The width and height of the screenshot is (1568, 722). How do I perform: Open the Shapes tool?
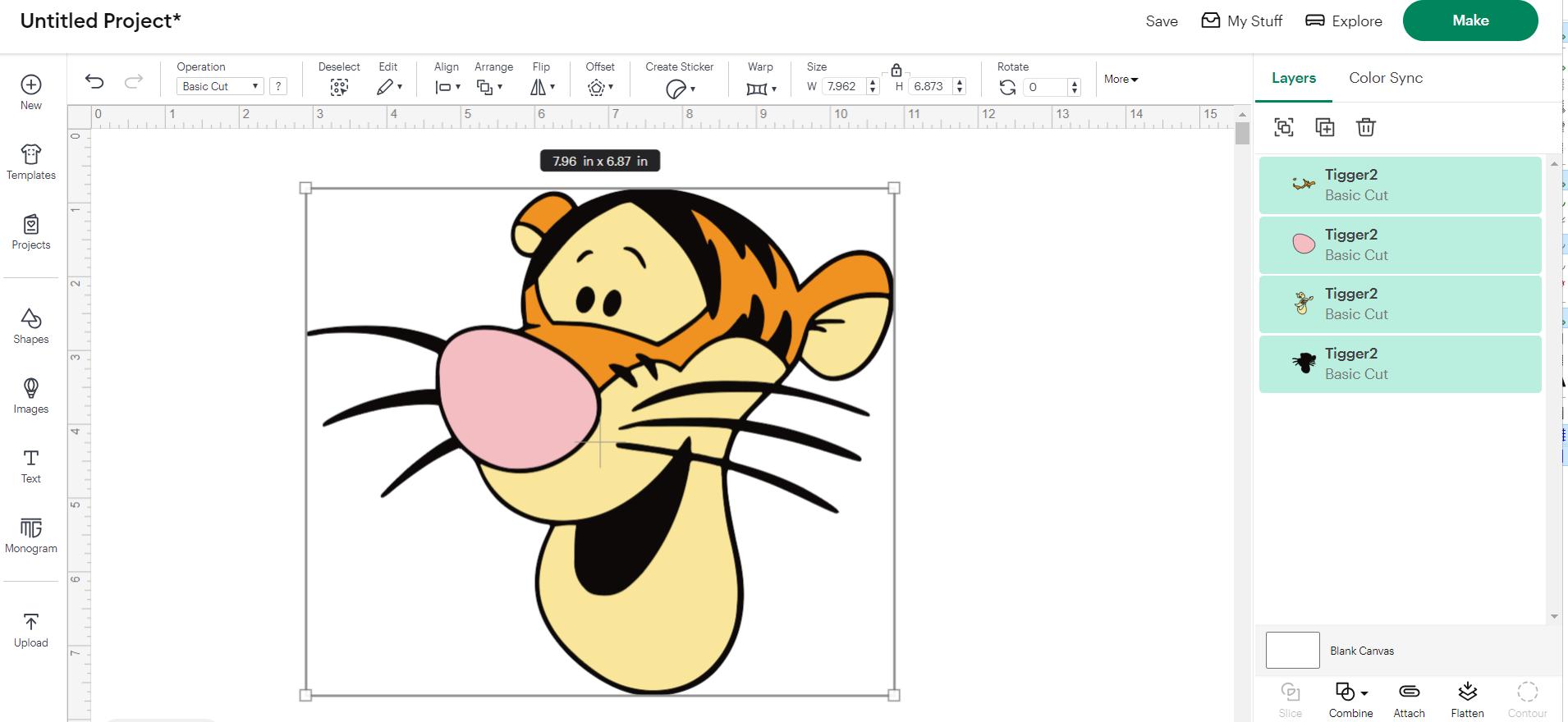pyautogui.click(x=31, y=318)
